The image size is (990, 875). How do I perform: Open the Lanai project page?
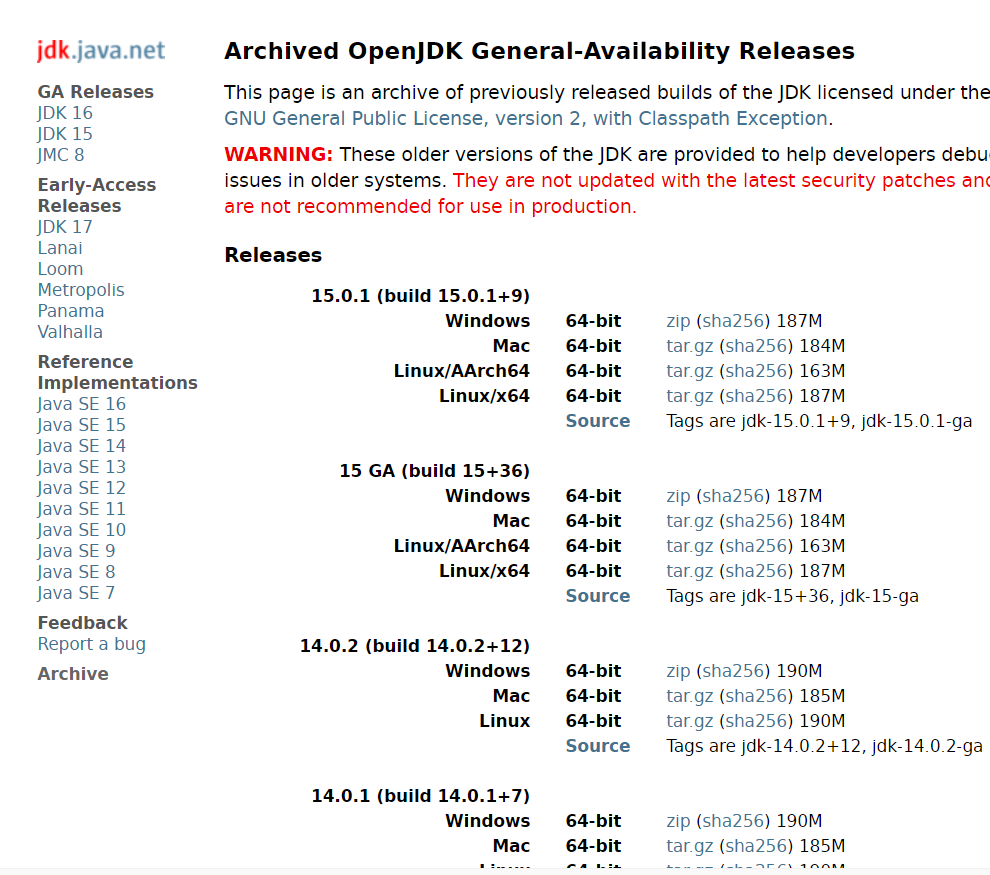pos(59,247)
